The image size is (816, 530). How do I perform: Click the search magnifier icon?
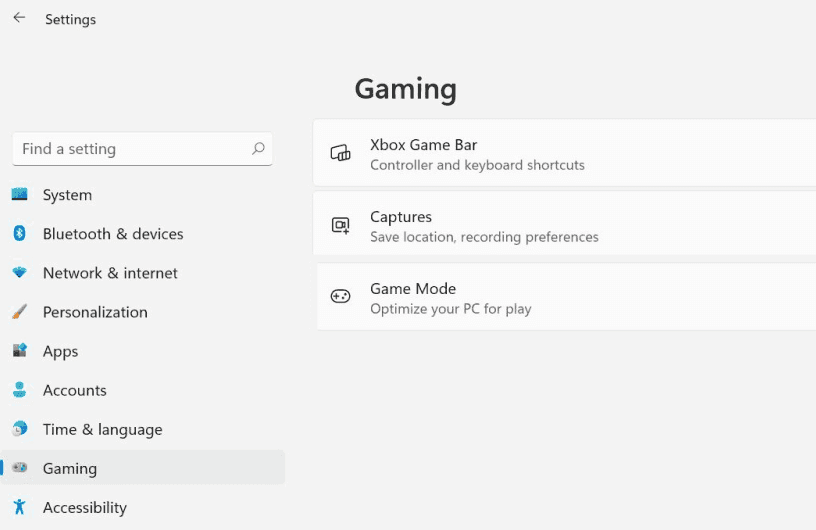click(258, 149)
